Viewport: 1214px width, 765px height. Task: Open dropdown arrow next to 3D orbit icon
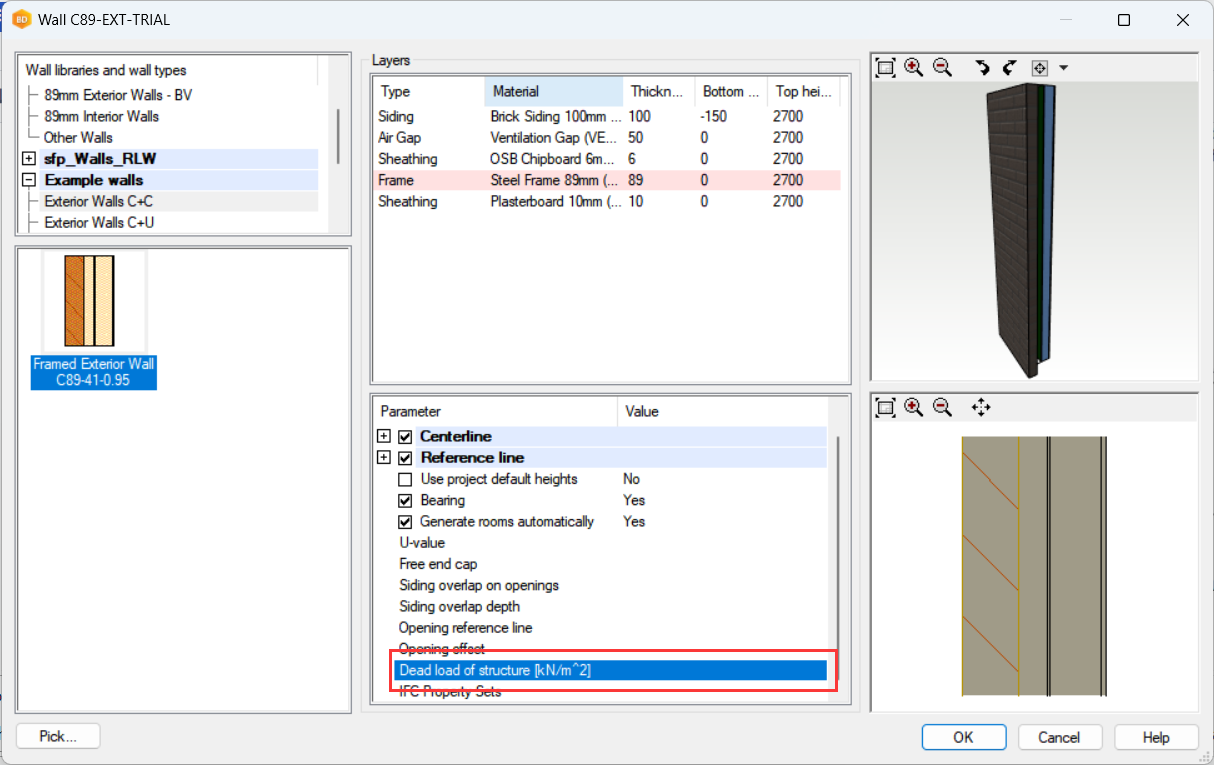click(x=1063, y=68)
